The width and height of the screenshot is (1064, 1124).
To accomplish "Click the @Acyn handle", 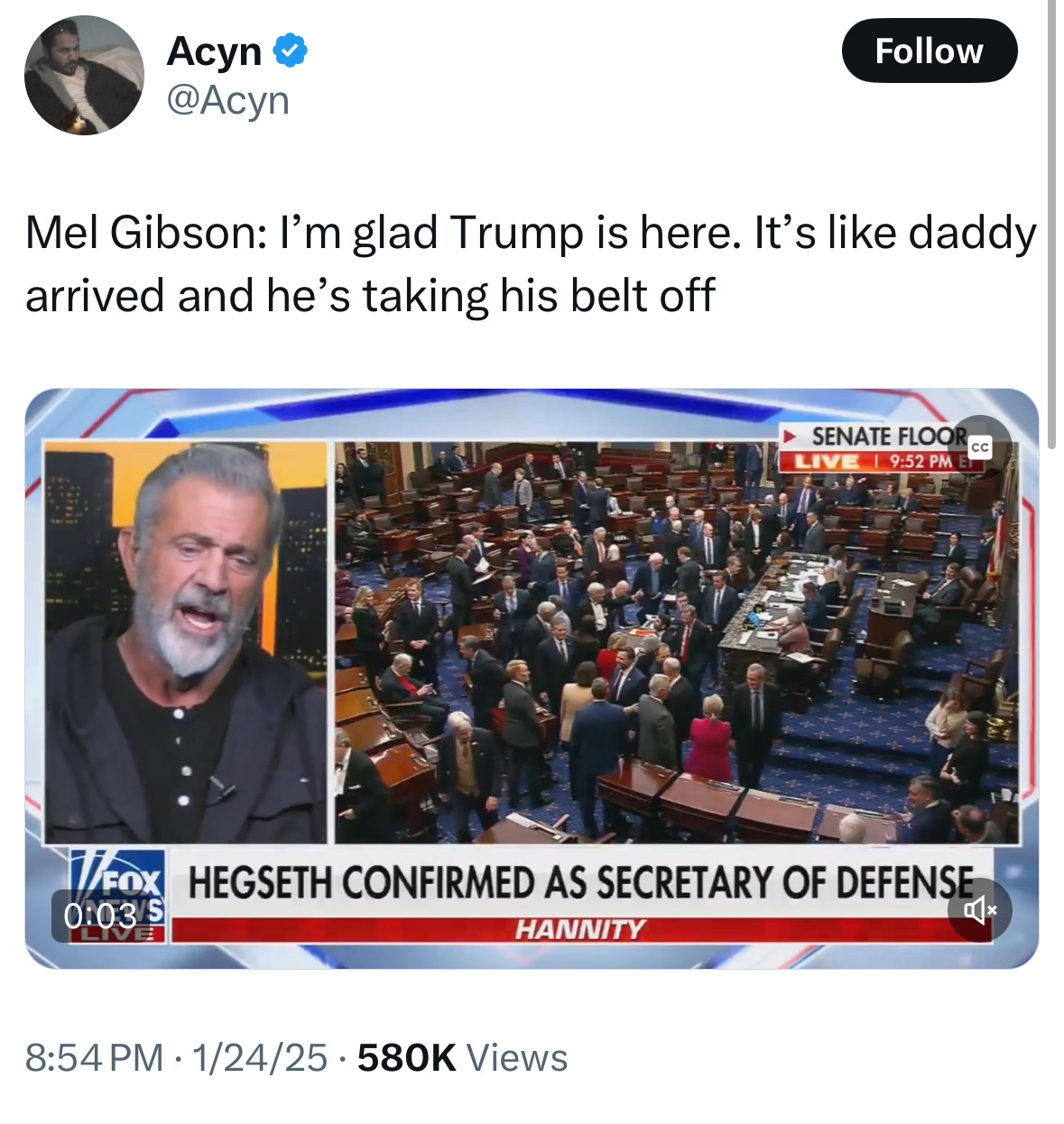I will coord(227,100).
